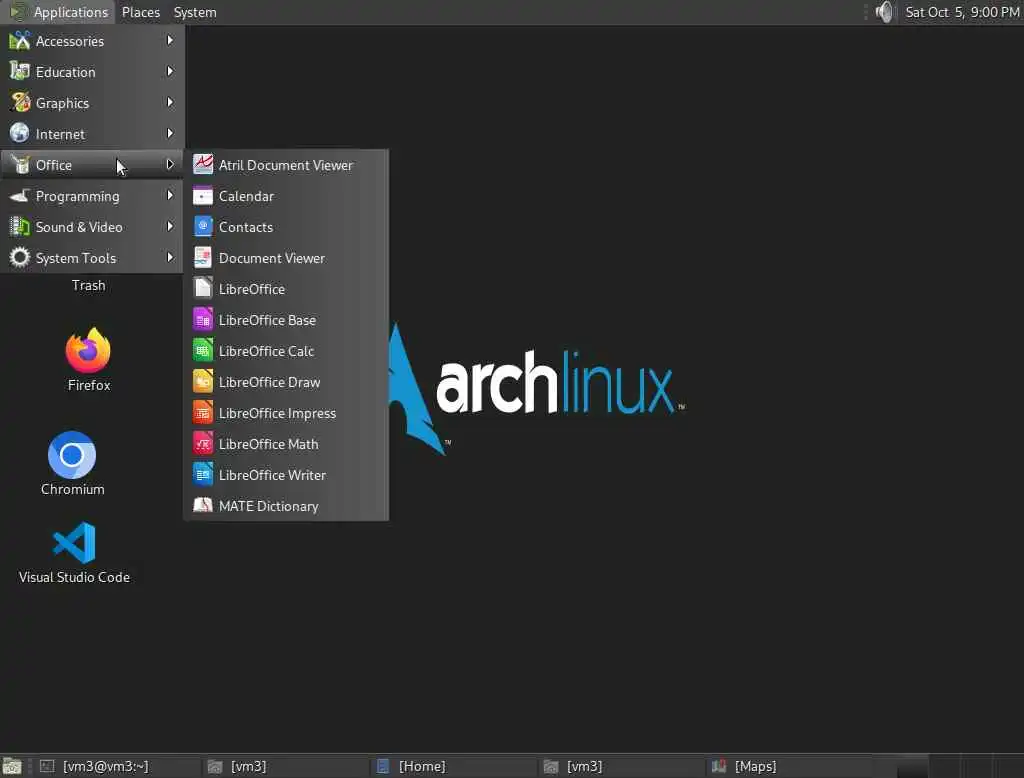Image resolution: width=1024 pixels, height=778 pixels.
Task: Launch LibreOffice Writer icon
Action: (x=203, y=475)
